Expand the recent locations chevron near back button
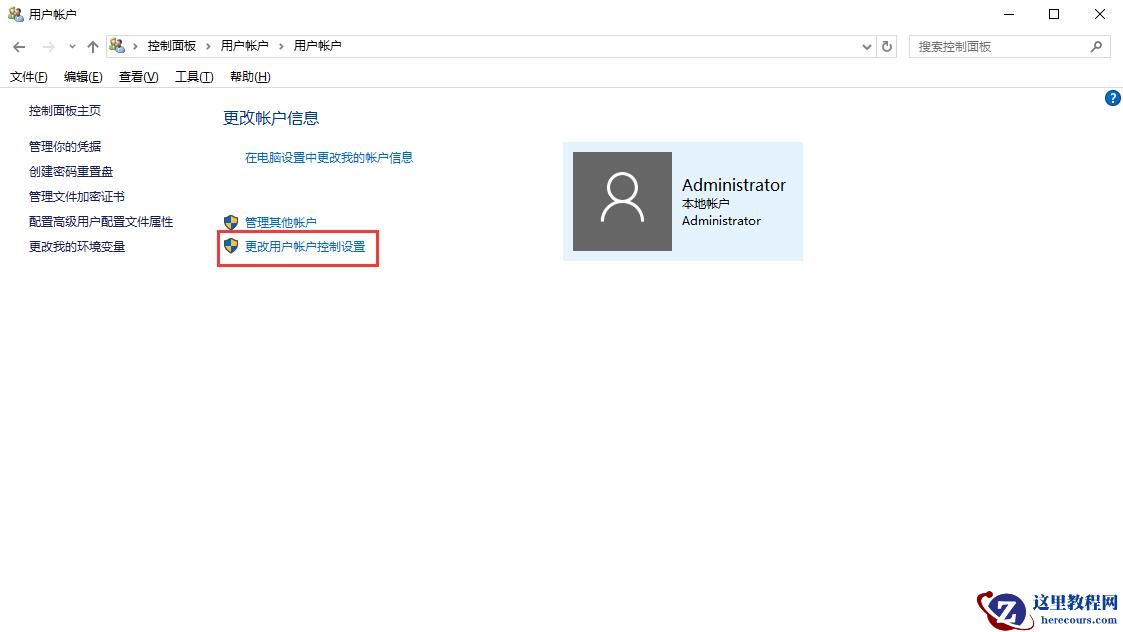 click(x=71, y=46)
